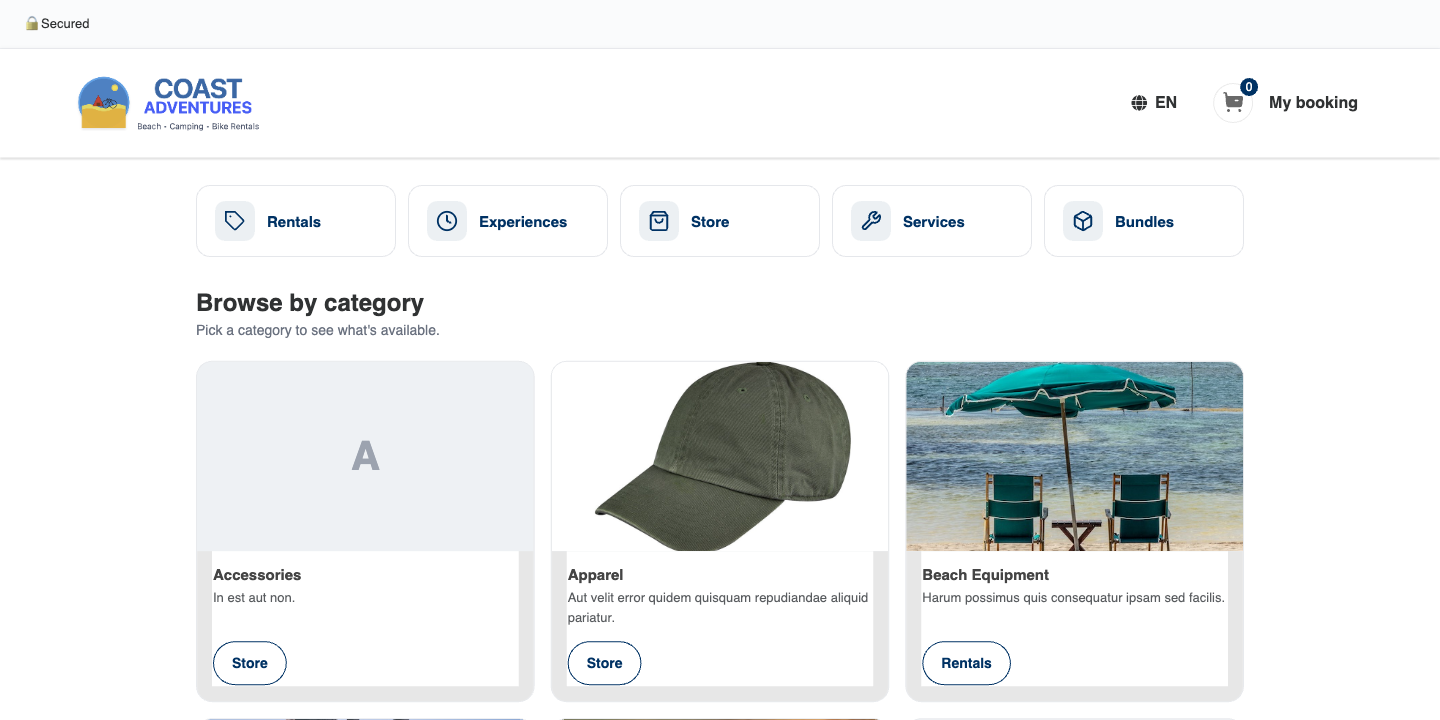
Task: Open the EN language selector
Action: pos(1154,103)
